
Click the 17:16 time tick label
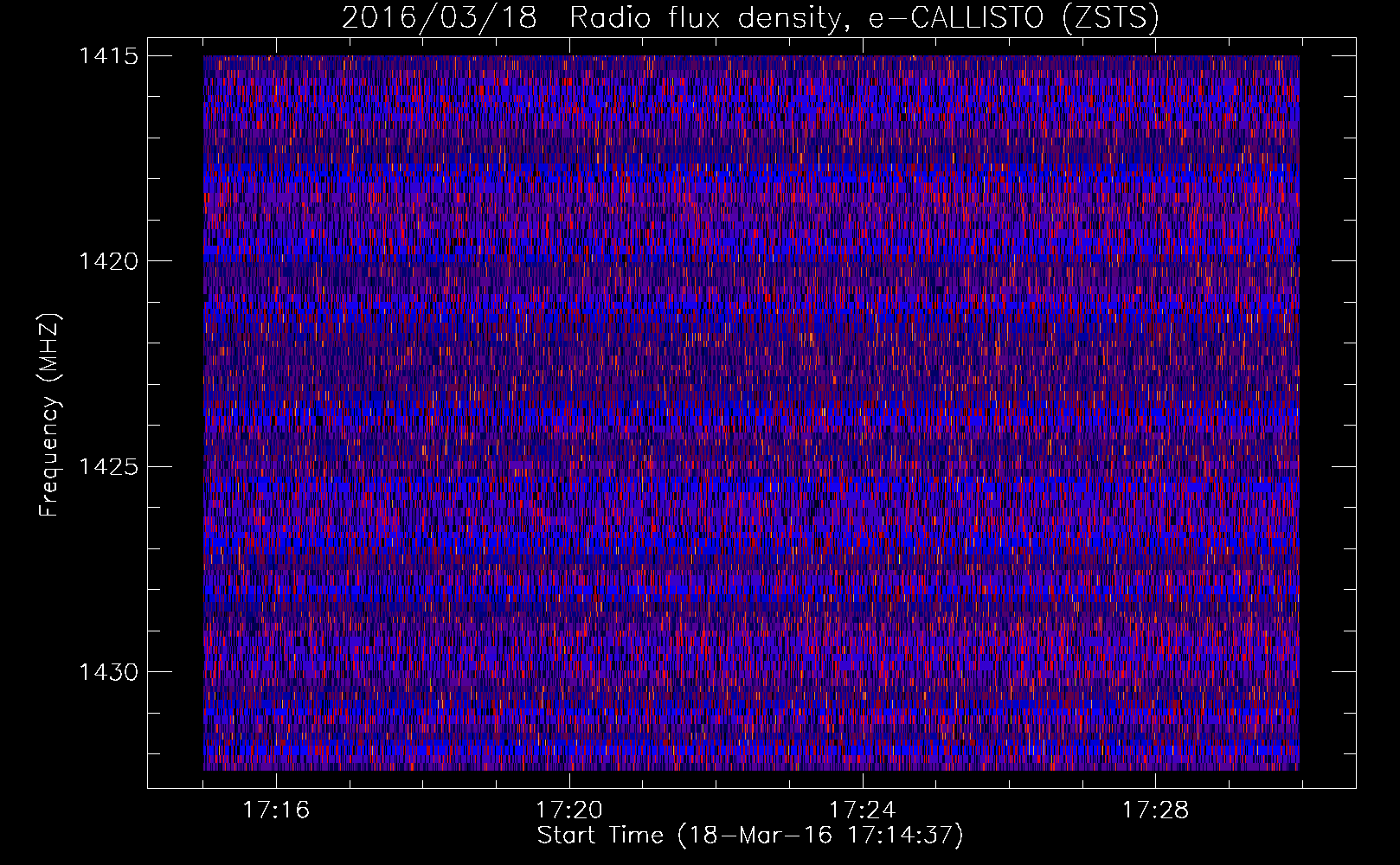click(276, 811)
